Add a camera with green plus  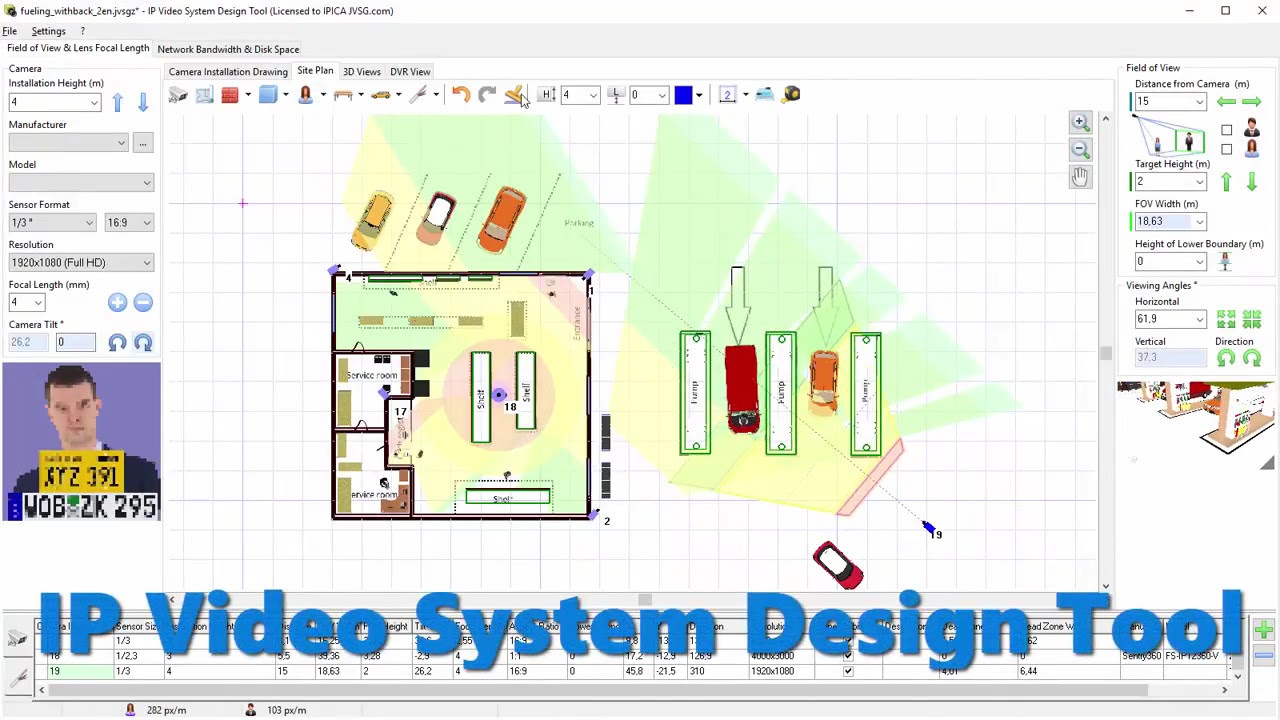pos(1264,630)
